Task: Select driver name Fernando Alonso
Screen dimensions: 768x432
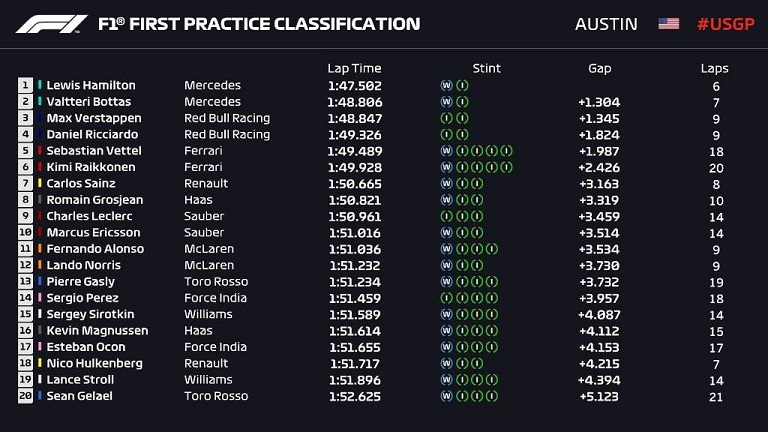Action: (x=96, y=249)
